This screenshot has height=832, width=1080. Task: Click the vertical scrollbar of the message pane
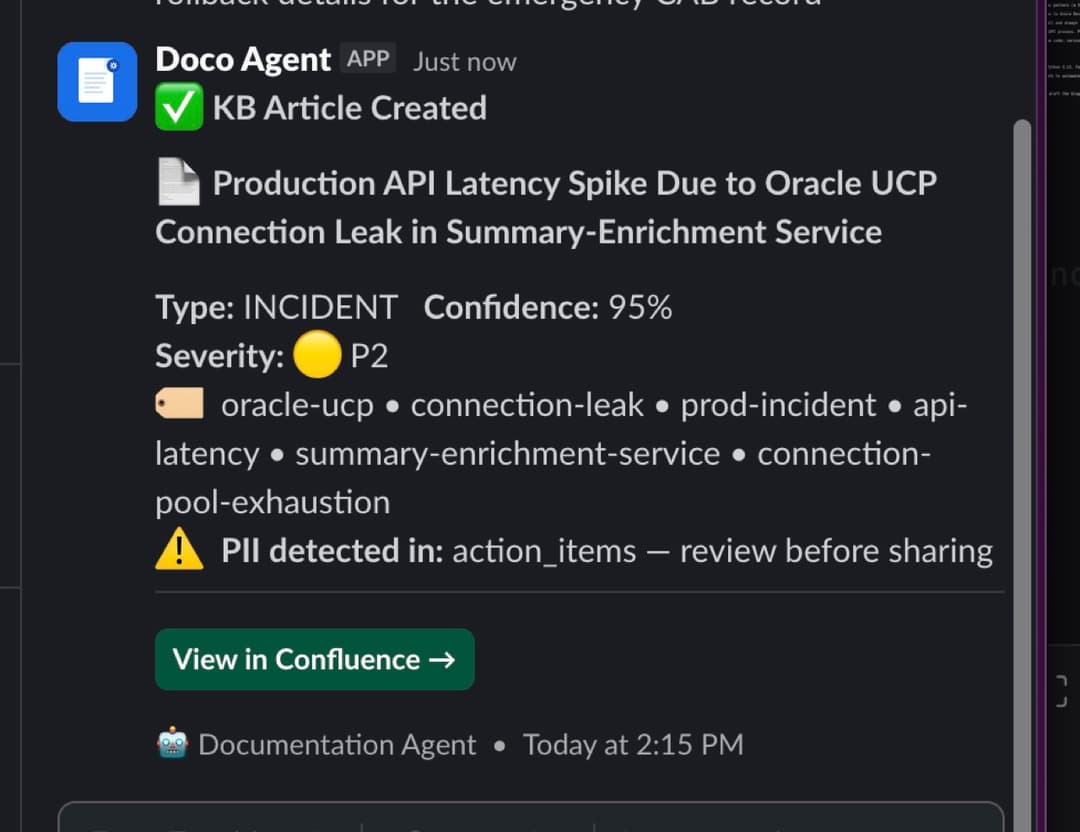(x=1022, y=475)
